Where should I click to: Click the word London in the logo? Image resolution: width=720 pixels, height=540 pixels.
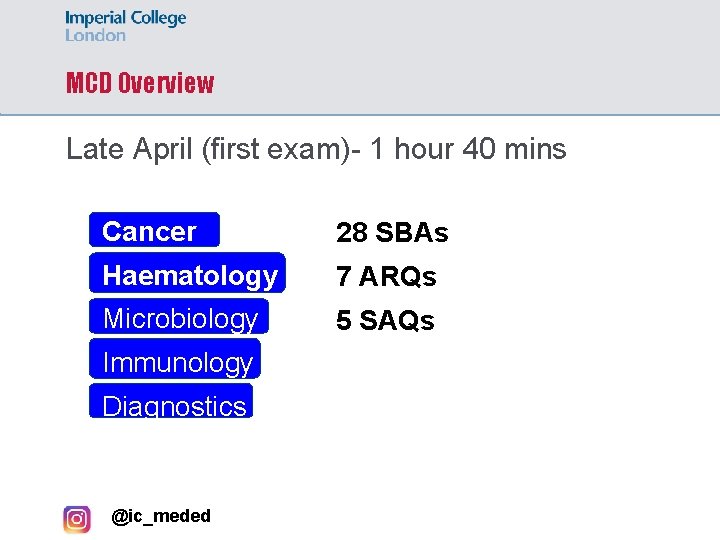coord(96,35)
